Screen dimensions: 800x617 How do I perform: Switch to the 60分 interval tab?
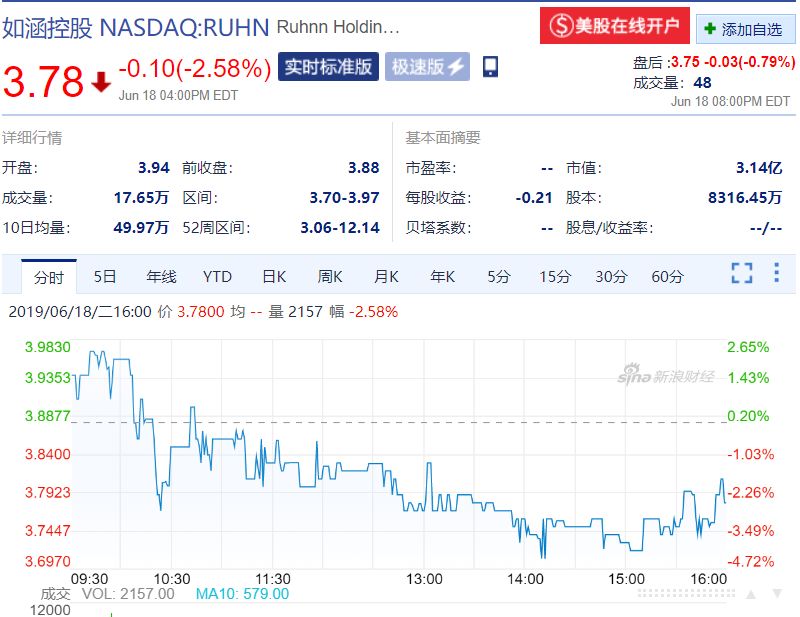coord(667,277)
